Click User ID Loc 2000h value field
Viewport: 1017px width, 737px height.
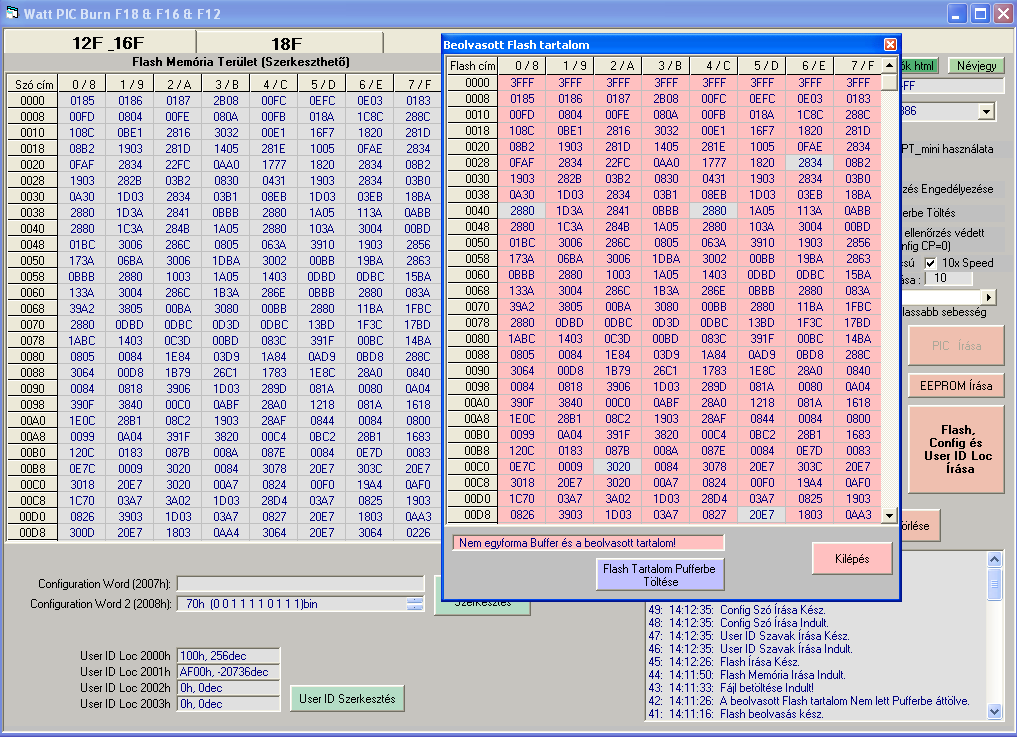pos(228,656)
